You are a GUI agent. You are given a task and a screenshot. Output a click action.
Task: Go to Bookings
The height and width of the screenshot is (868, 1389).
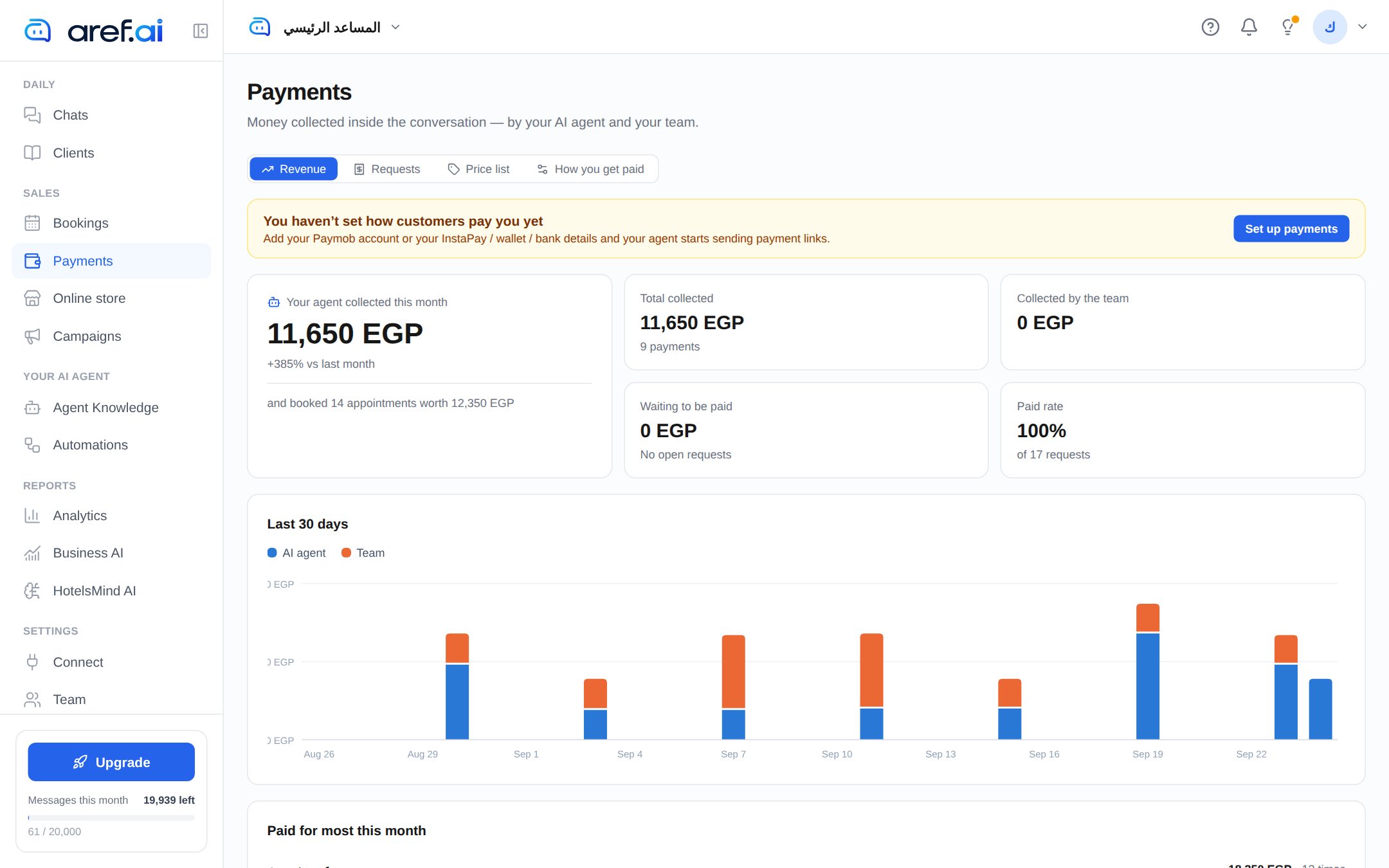click(x=111, y=223)
